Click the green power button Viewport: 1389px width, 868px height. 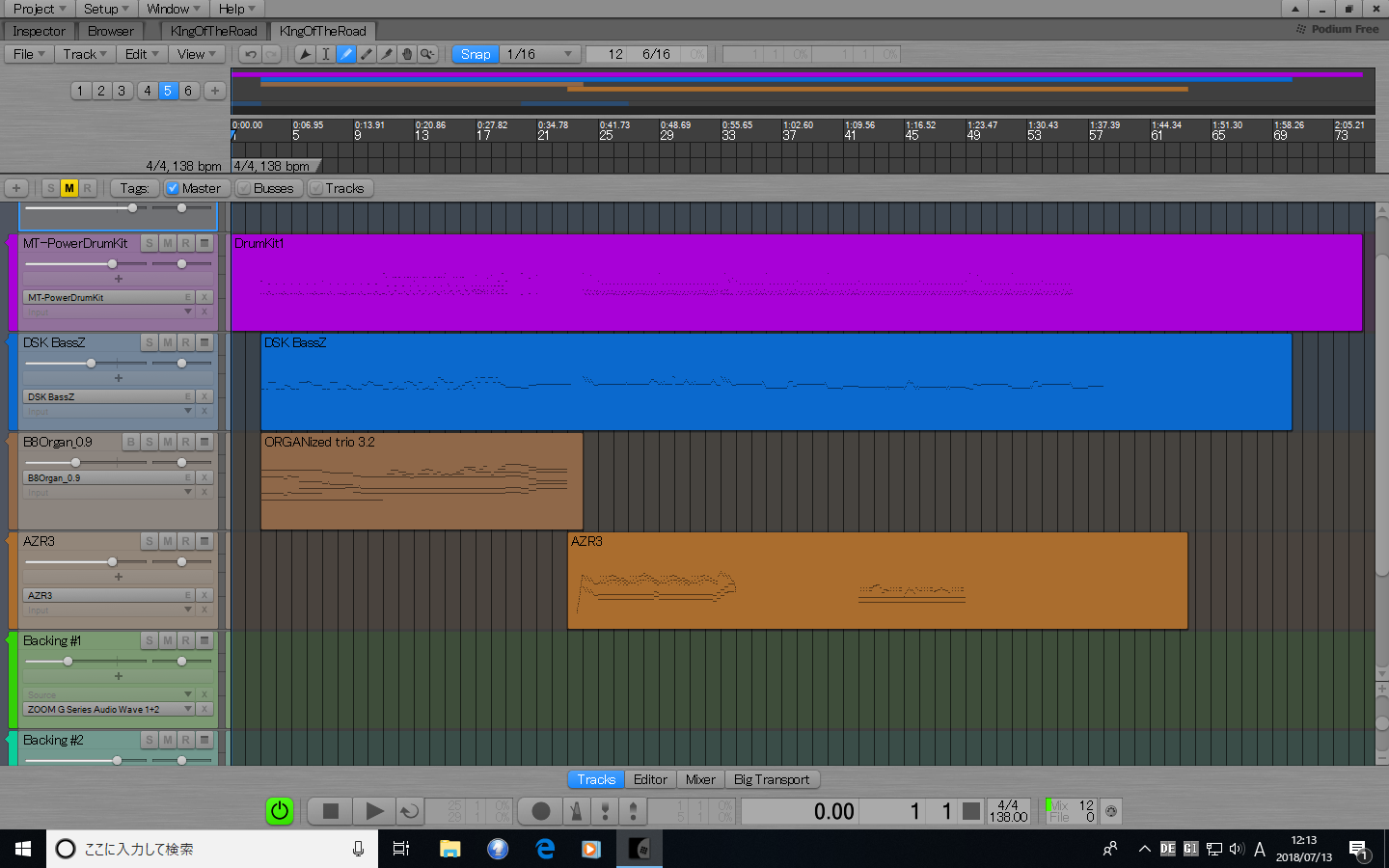[280, 811]
